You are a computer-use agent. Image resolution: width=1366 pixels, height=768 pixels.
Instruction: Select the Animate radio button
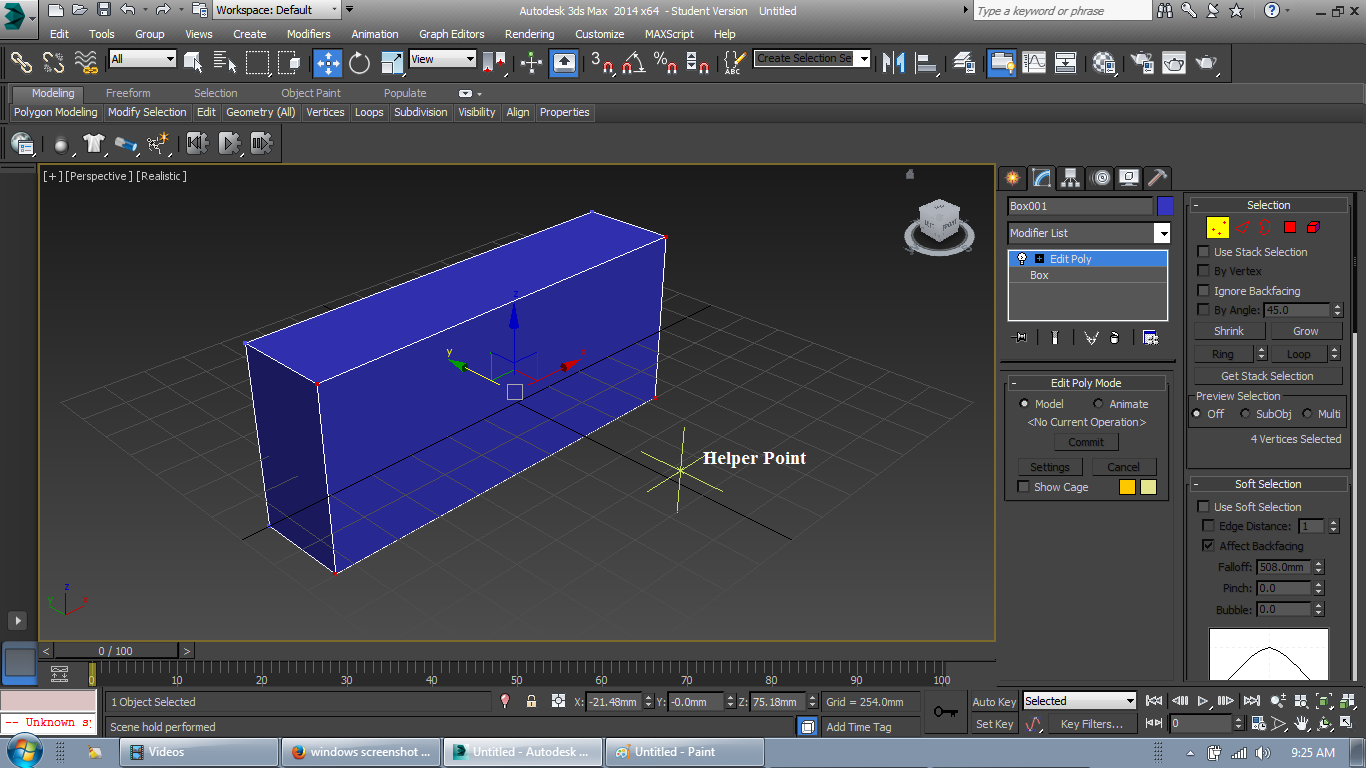click(x=1098, y=404)
